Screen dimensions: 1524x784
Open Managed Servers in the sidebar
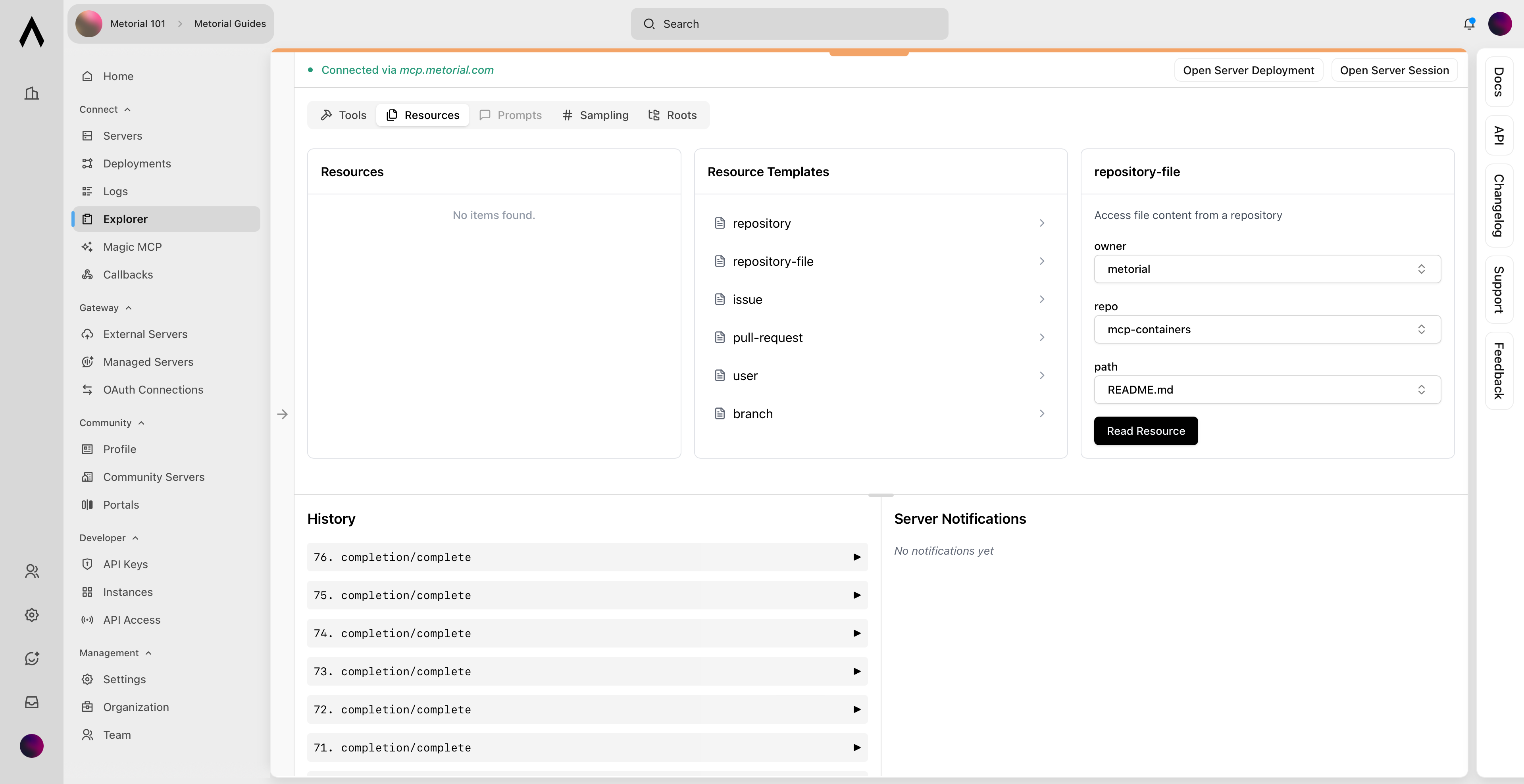(148, 361)
